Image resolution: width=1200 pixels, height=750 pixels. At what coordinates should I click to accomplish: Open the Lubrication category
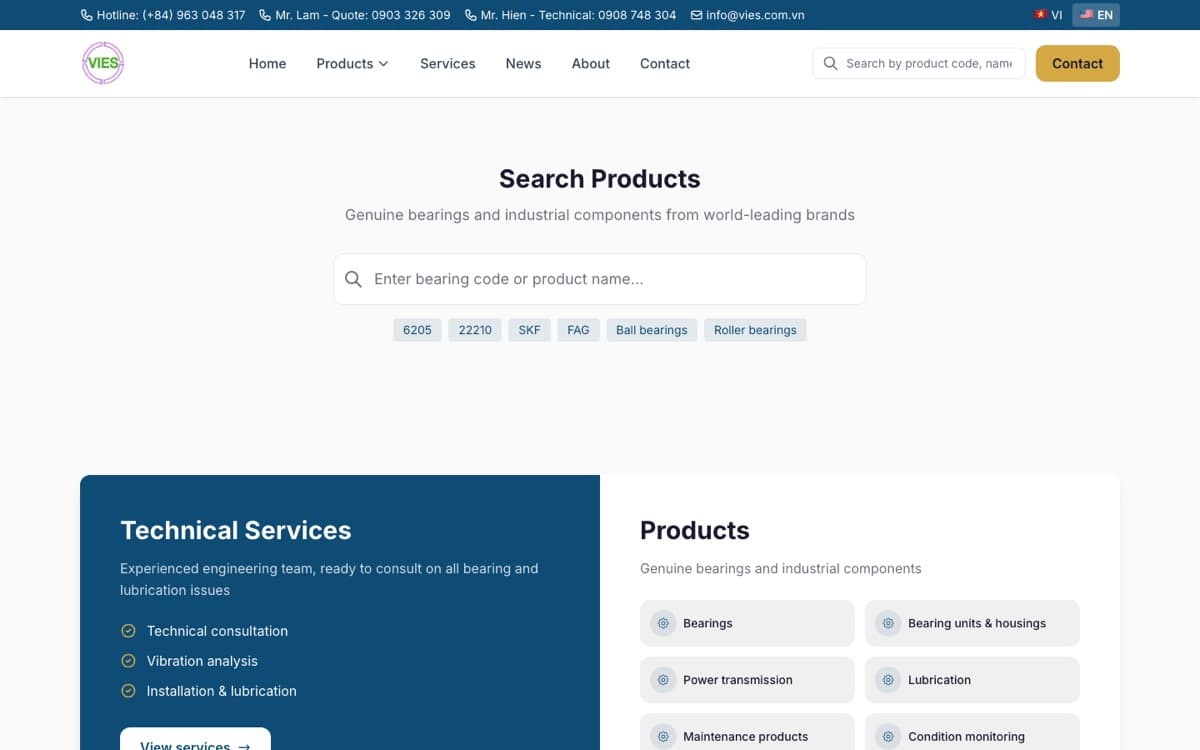[x=972, y=680]
